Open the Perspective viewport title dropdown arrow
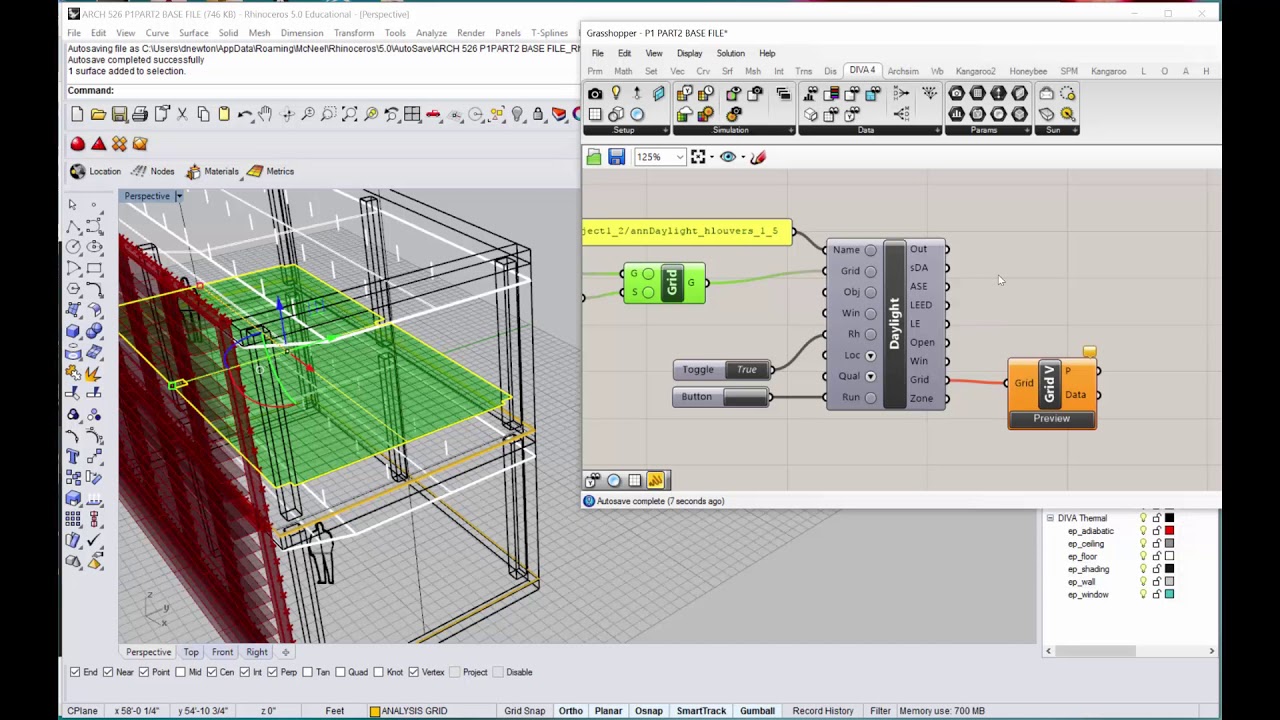 click(179, 196)
